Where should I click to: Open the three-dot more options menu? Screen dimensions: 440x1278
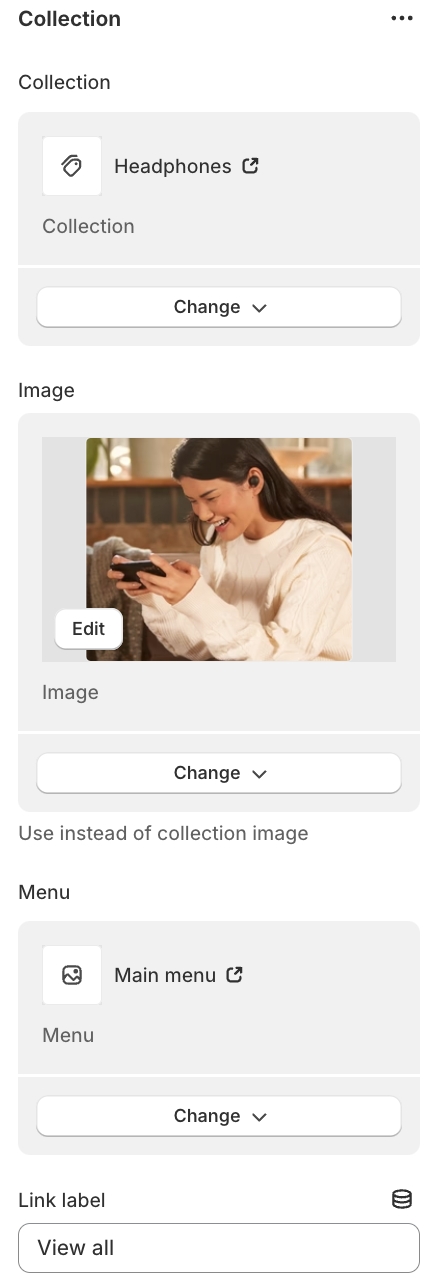402,19
